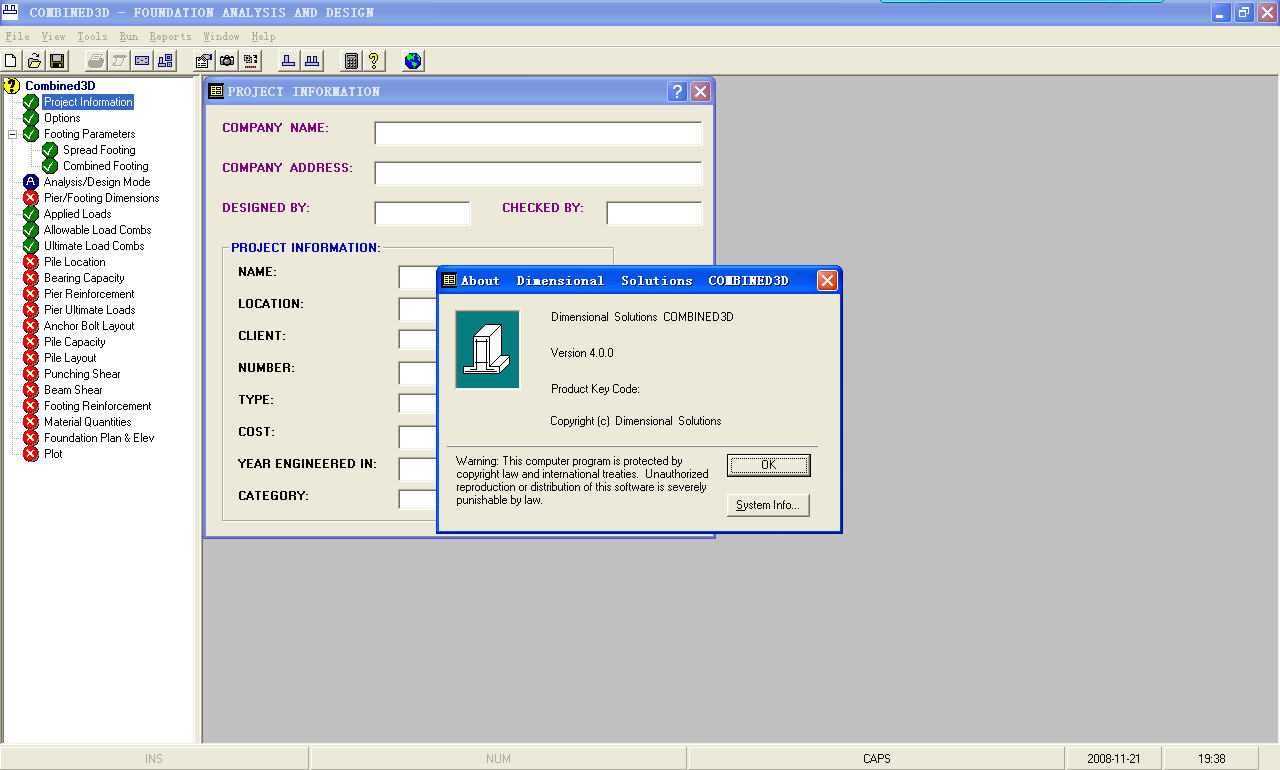Collapse the Footing Parameters tree node
The height and width of the screenshot is (770, 1280).
click(x=13, y=134)
